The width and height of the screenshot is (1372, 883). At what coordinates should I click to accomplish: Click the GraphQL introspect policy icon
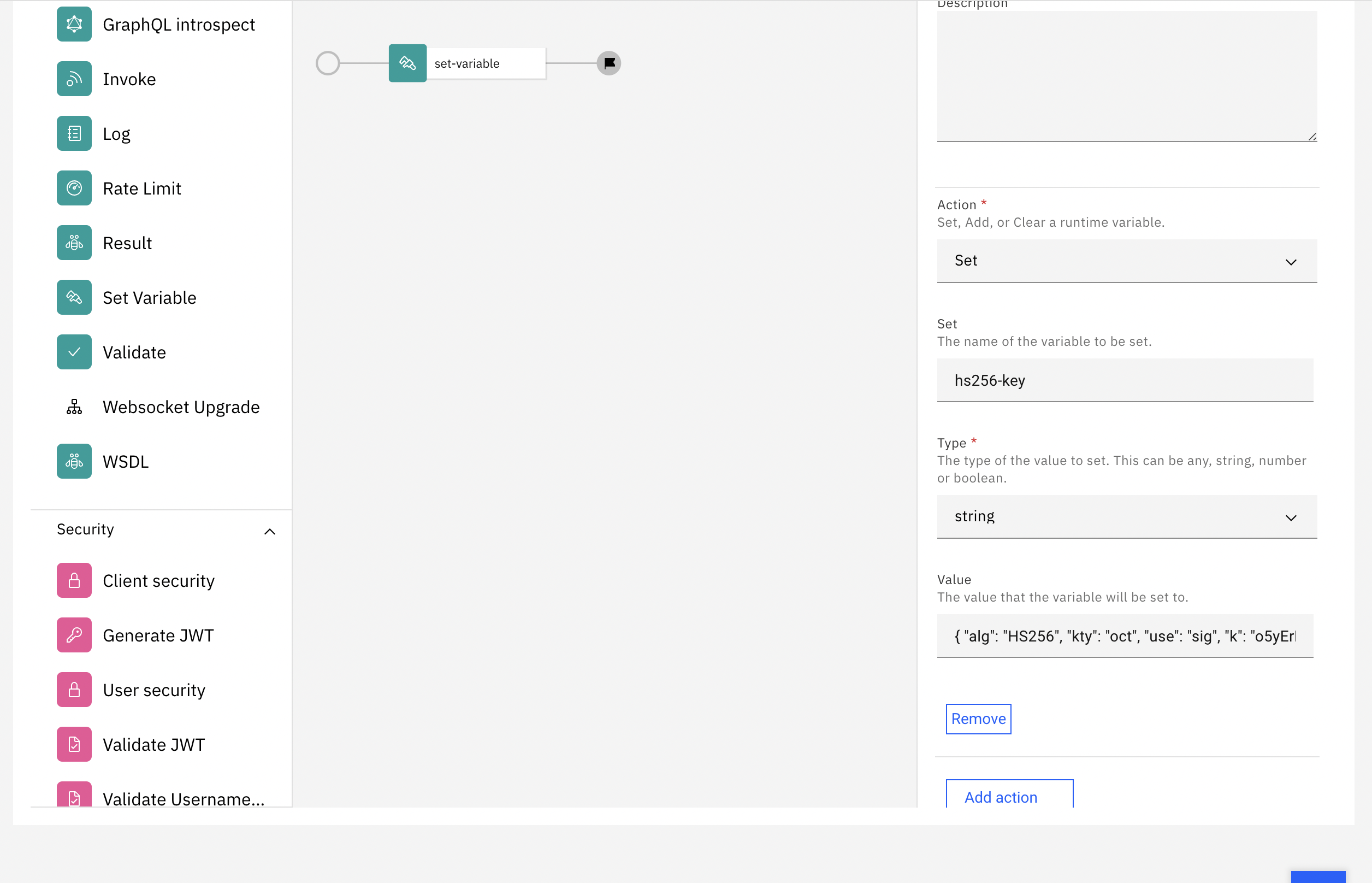(x=74, y=24)
